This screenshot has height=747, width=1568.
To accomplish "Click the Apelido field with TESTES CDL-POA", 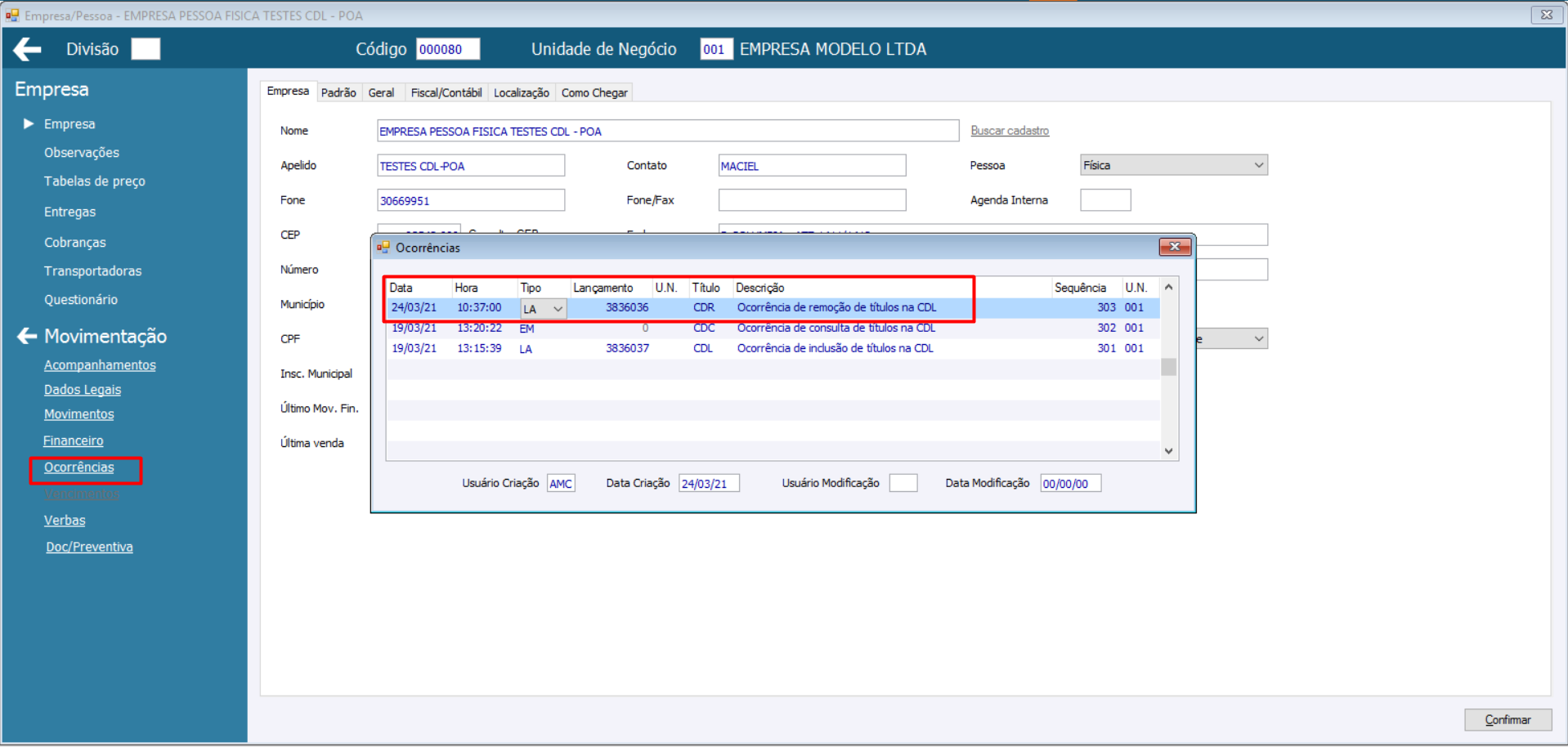I will [x=471, y=166].
